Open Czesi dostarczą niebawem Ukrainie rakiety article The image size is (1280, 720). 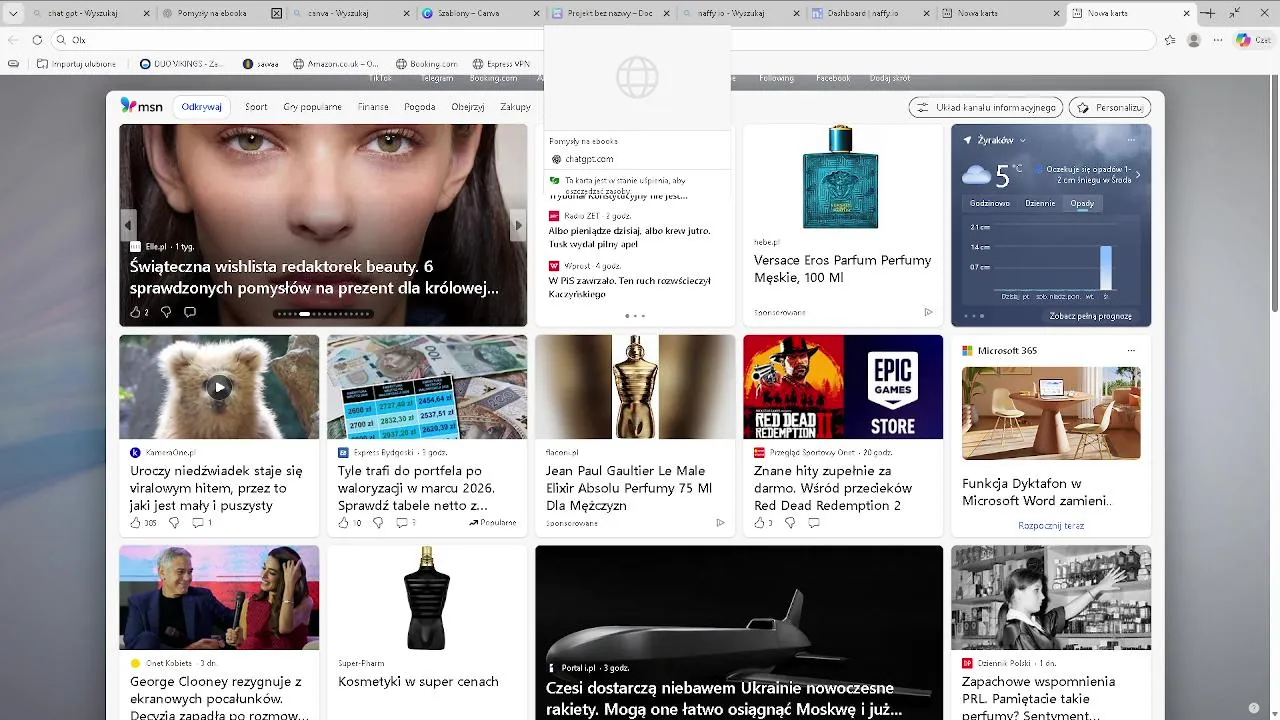[738, 632]
